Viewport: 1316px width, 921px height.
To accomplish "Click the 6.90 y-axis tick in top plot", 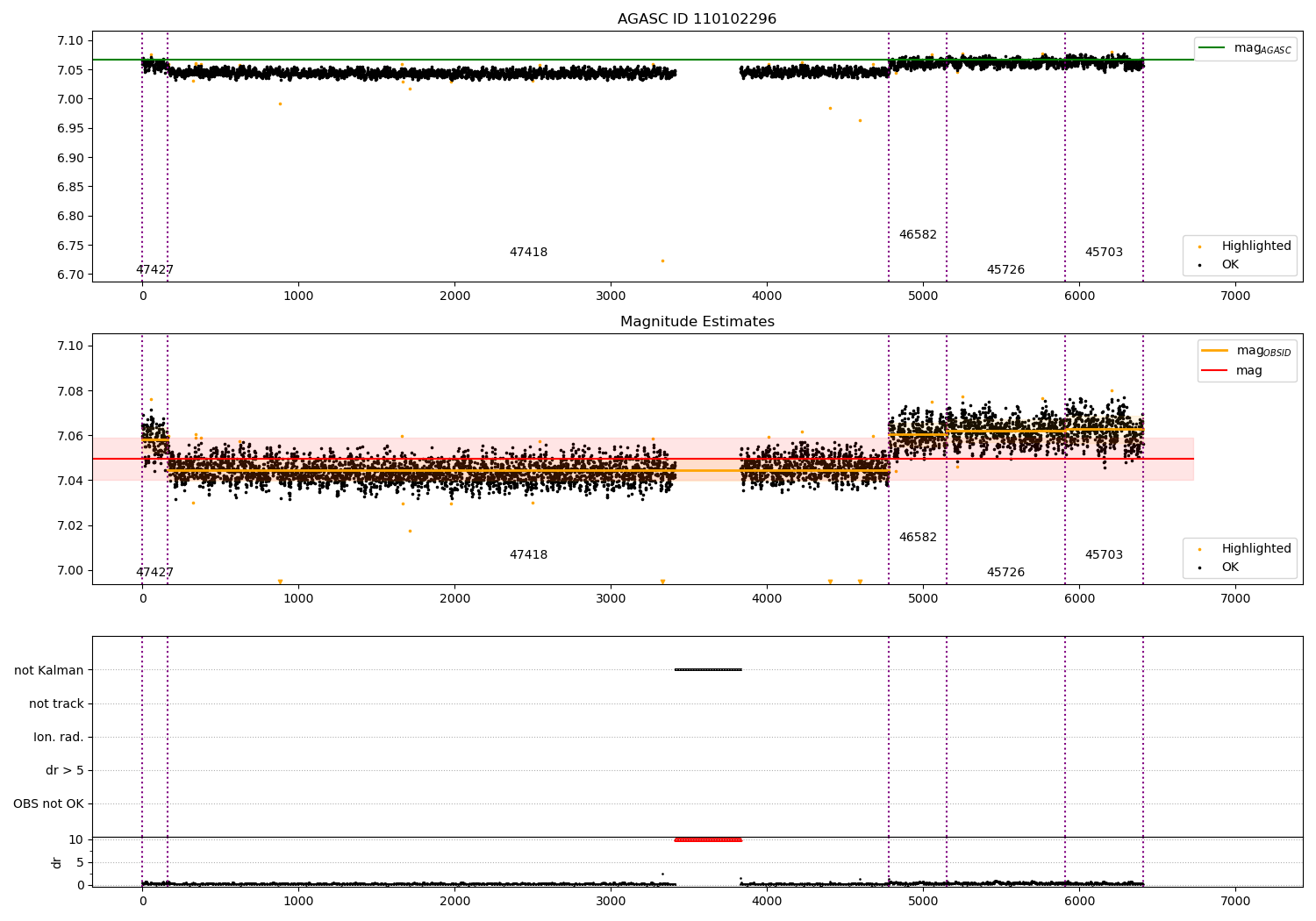I will [71, 158].
